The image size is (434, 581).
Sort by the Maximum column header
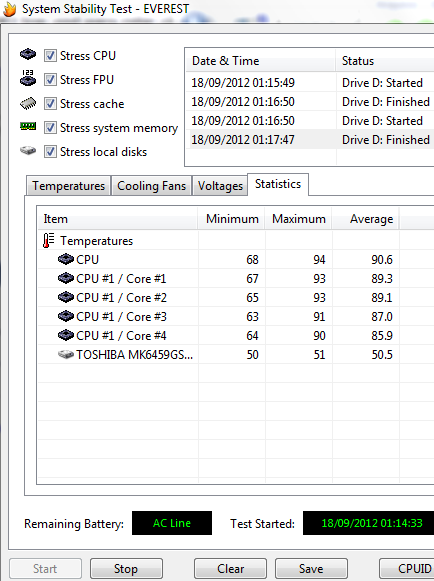(298, 219)
